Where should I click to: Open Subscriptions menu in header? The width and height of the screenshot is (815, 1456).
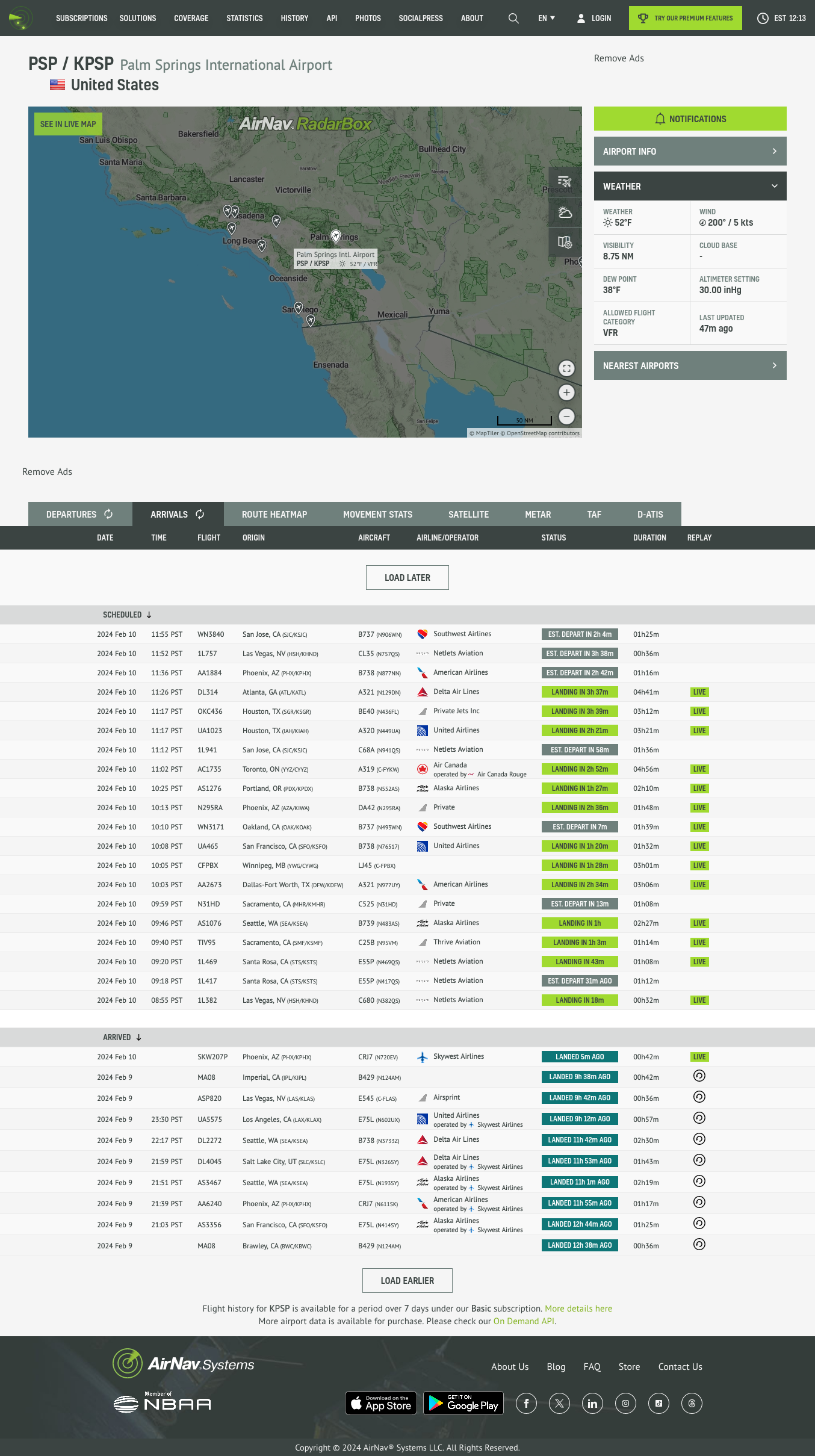(82, 18)
